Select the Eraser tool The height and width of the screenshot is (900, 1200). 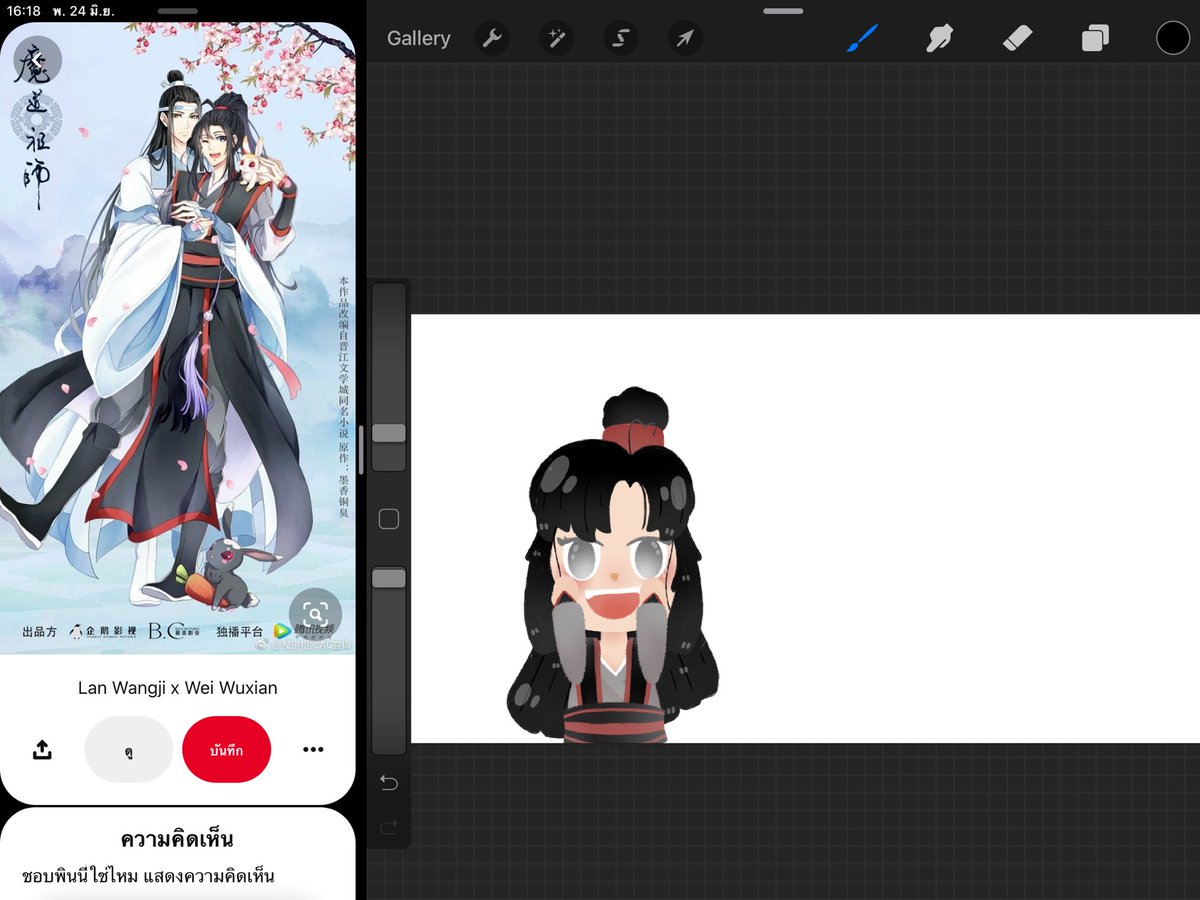(x=1016, y=39)
